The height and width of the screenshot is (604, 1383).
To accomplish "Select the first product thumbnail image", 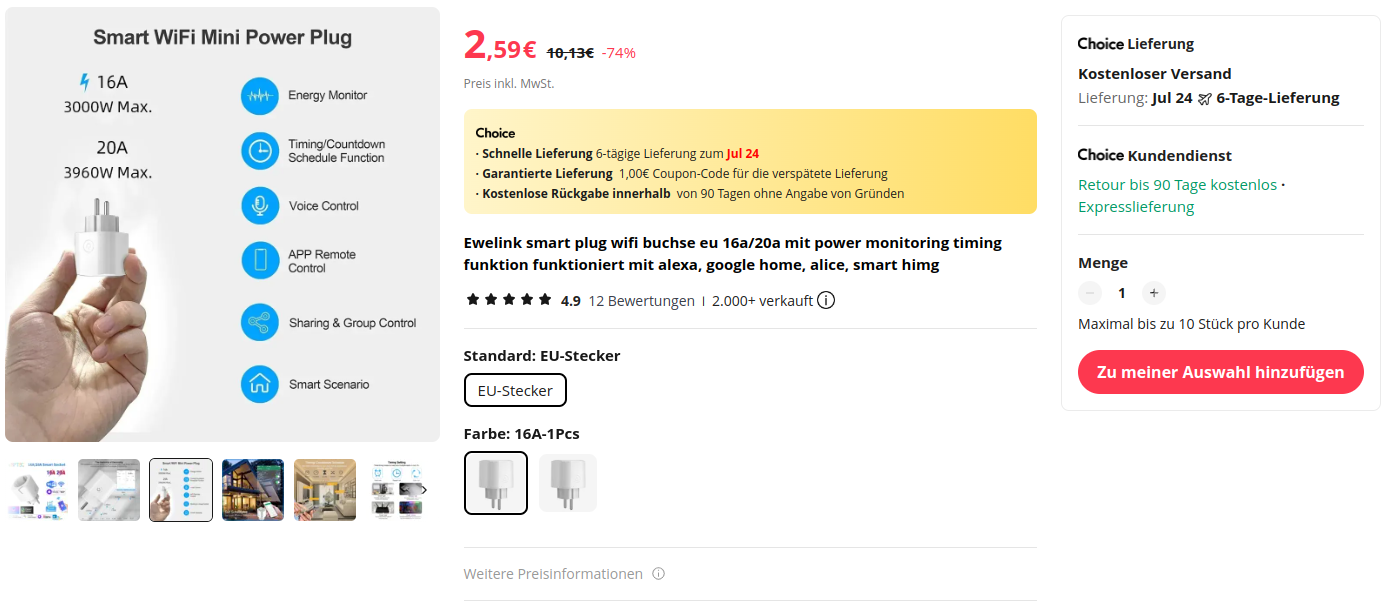I will click(37, 490).
